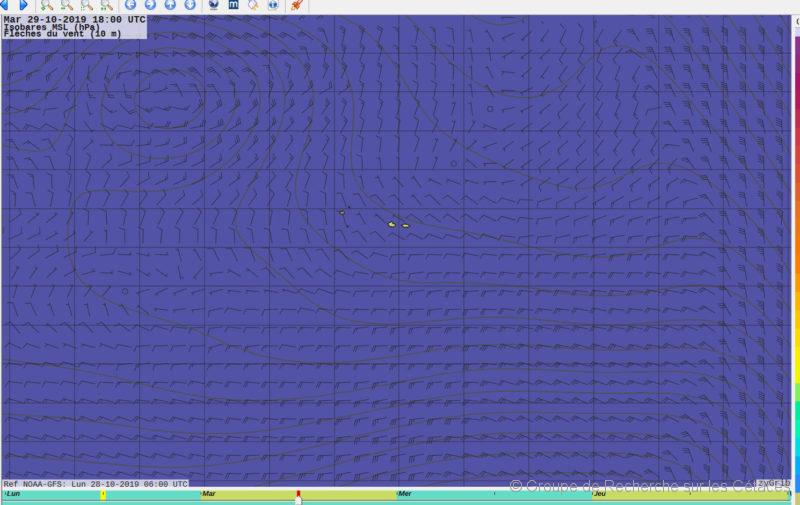The height and width of the screenshot is (505, 800).
Task: Jump to 'Jeu' on the timeline
Action: click(600, 494)
